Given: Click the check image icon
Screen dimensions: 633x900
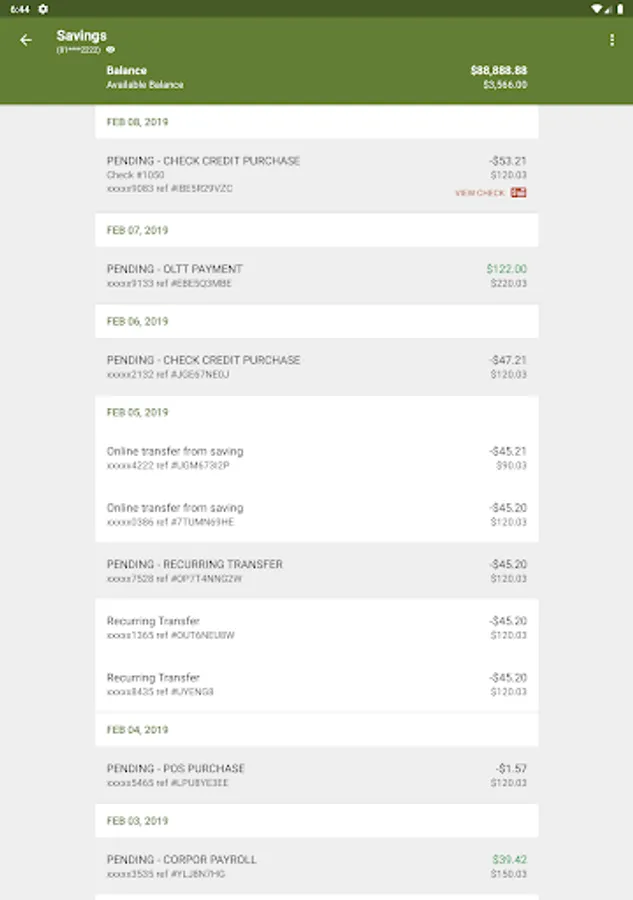Looking at the screenshot, I should pos(519,192).
